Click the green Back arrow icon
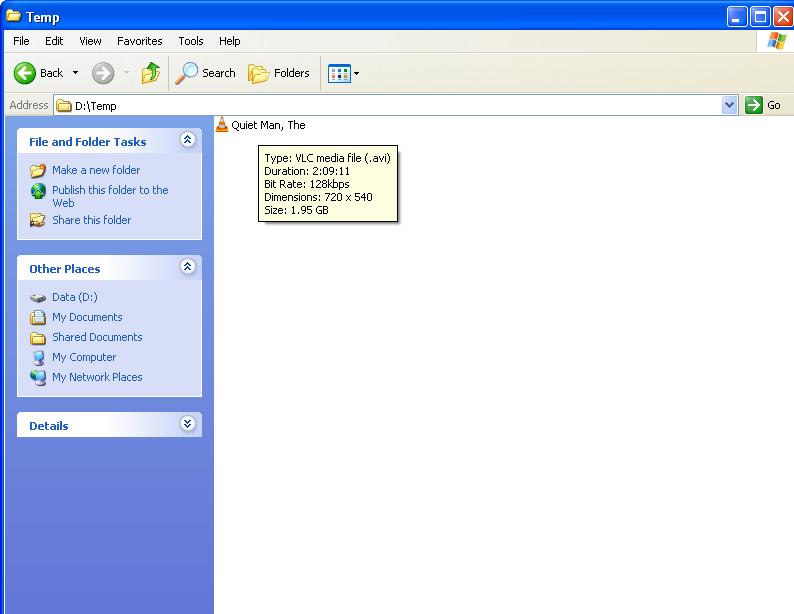This screenshot has height=614, width=794. coord(25,73)
